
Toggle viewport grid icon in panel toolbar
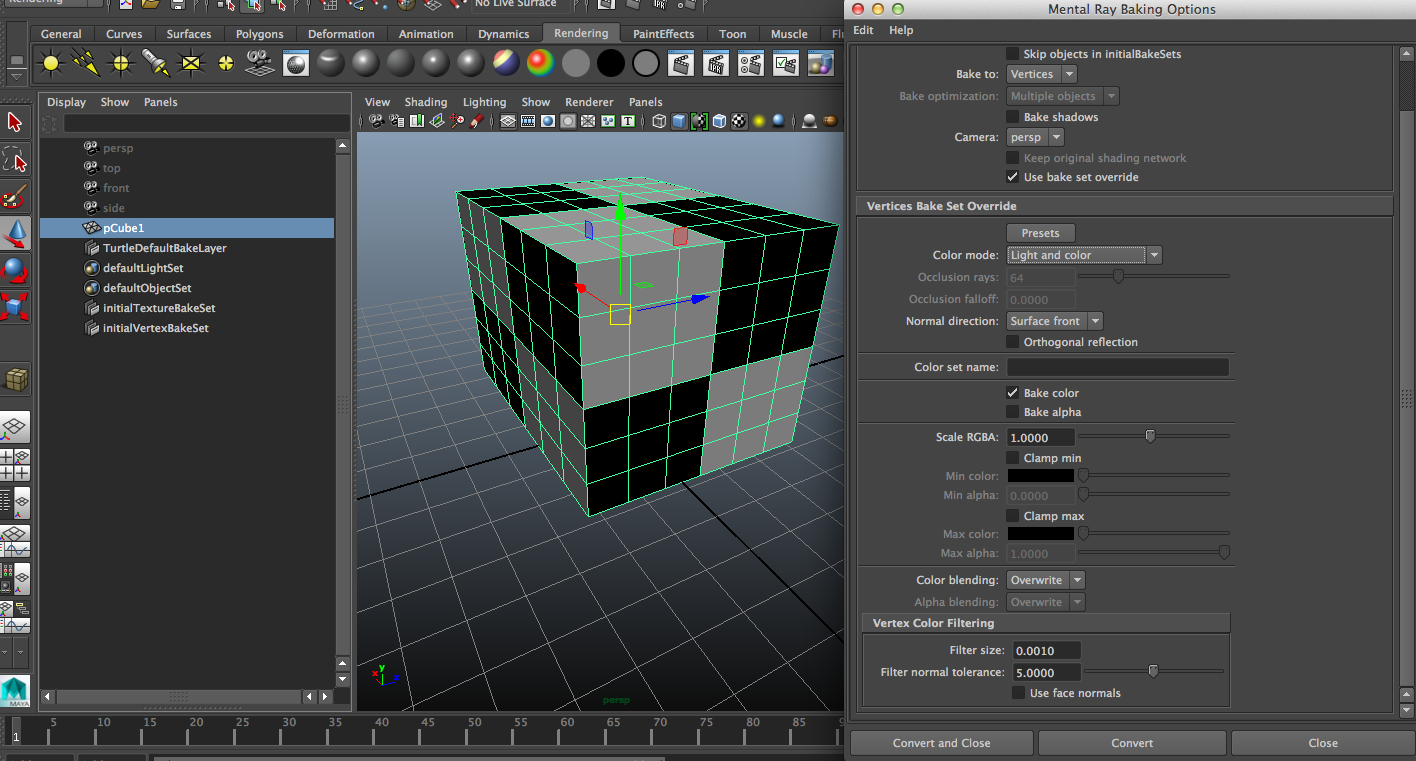(x=508, y=122)
